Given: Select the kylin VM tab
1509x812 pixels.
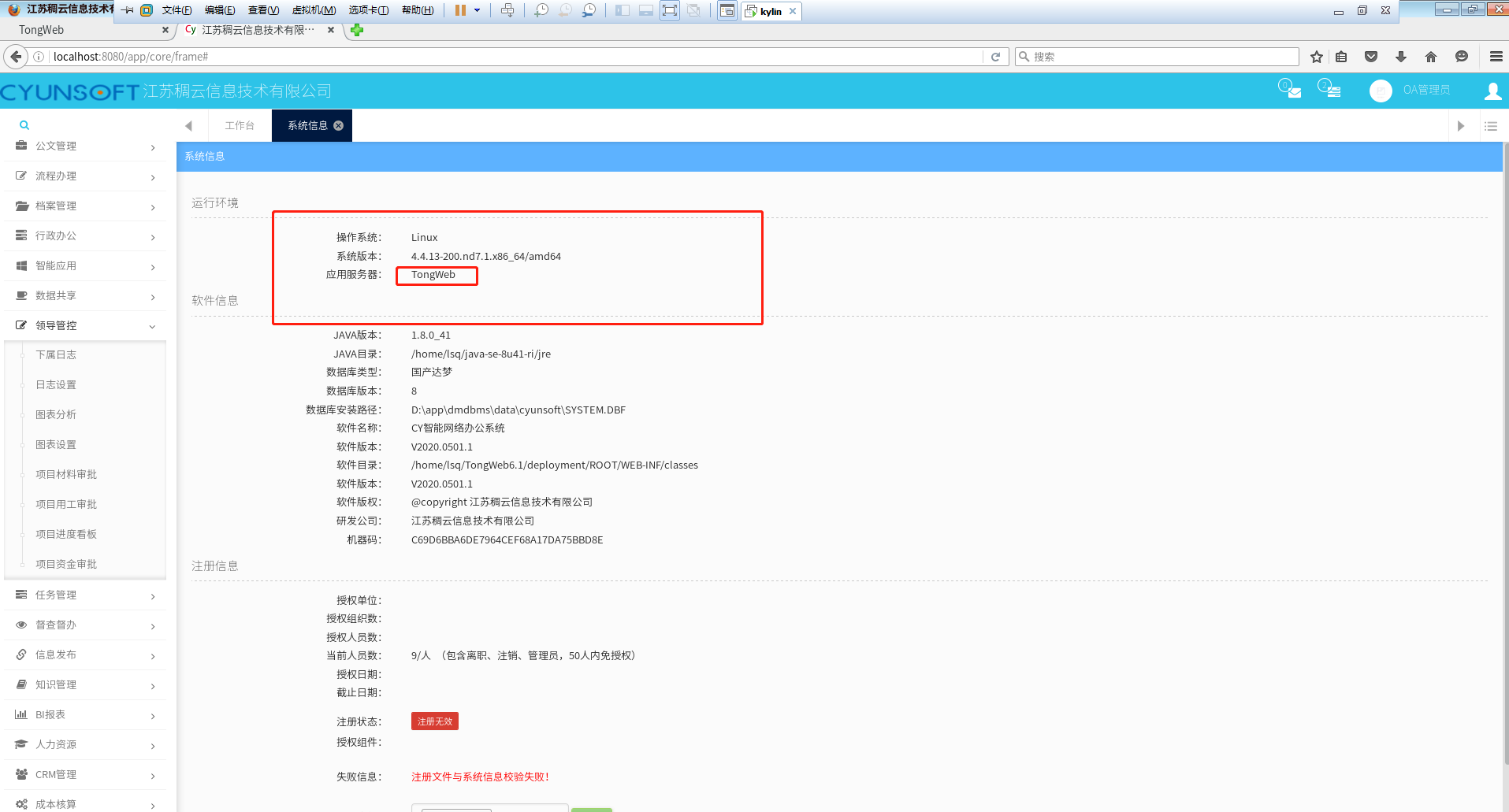Looking at the screenshot, I should [771, 11].
